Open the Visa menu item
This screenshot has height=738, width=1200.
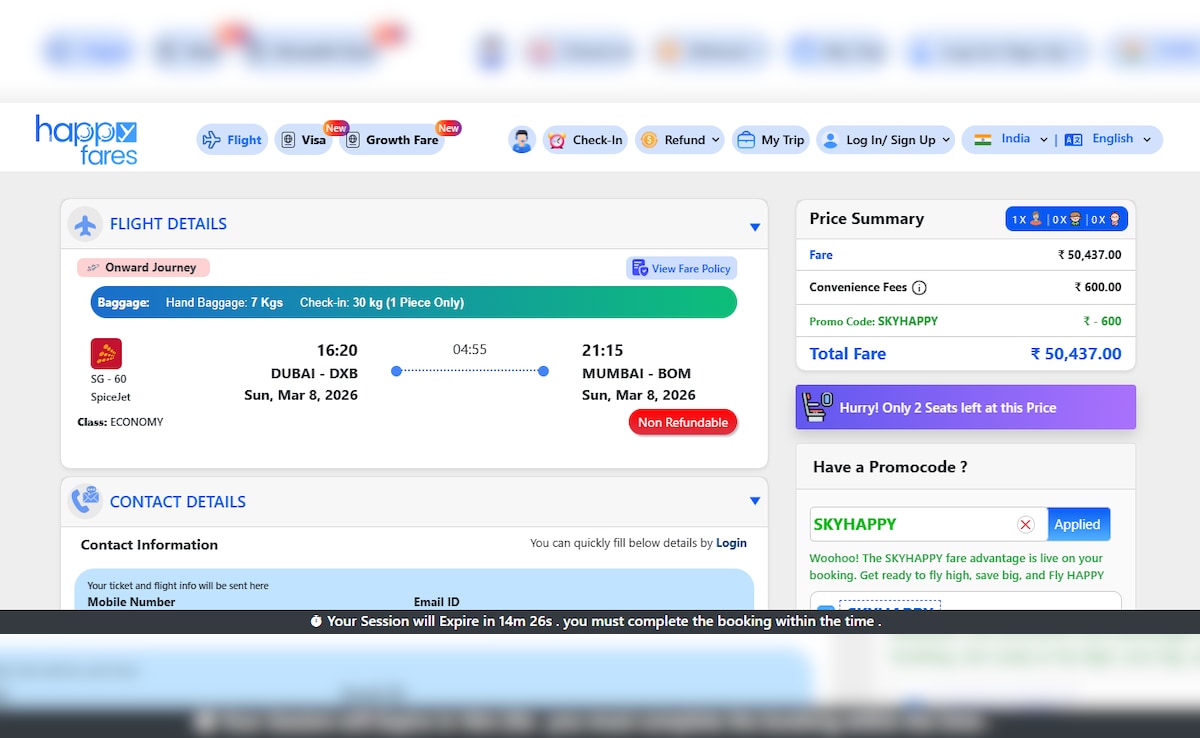(x=303, y=140)
